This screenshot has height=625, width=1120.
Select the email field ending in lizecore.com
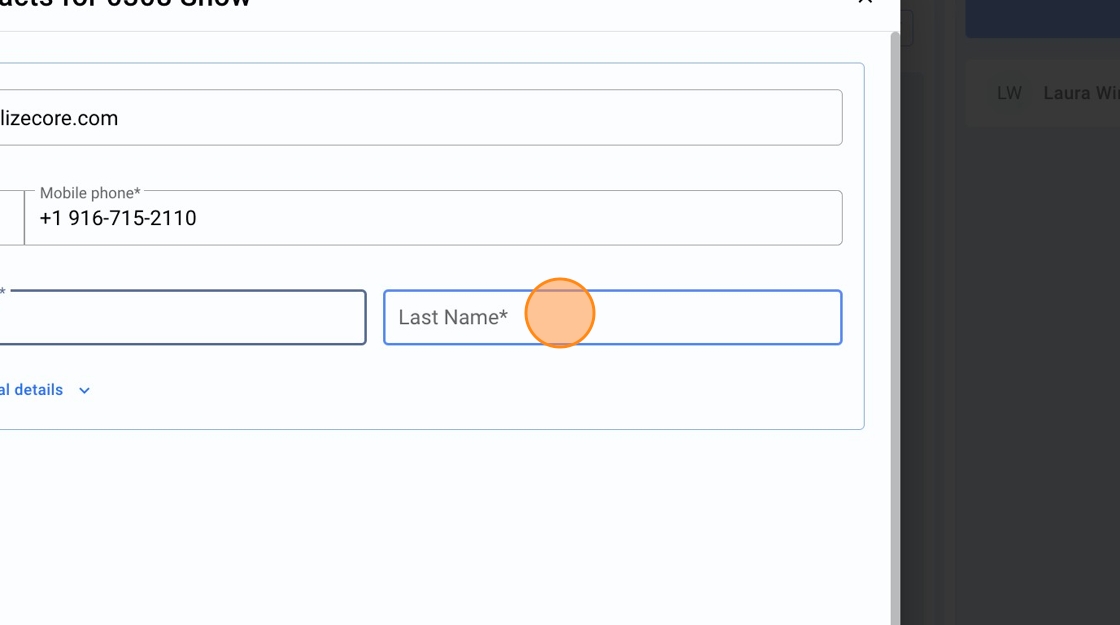[x=420, y=118]
